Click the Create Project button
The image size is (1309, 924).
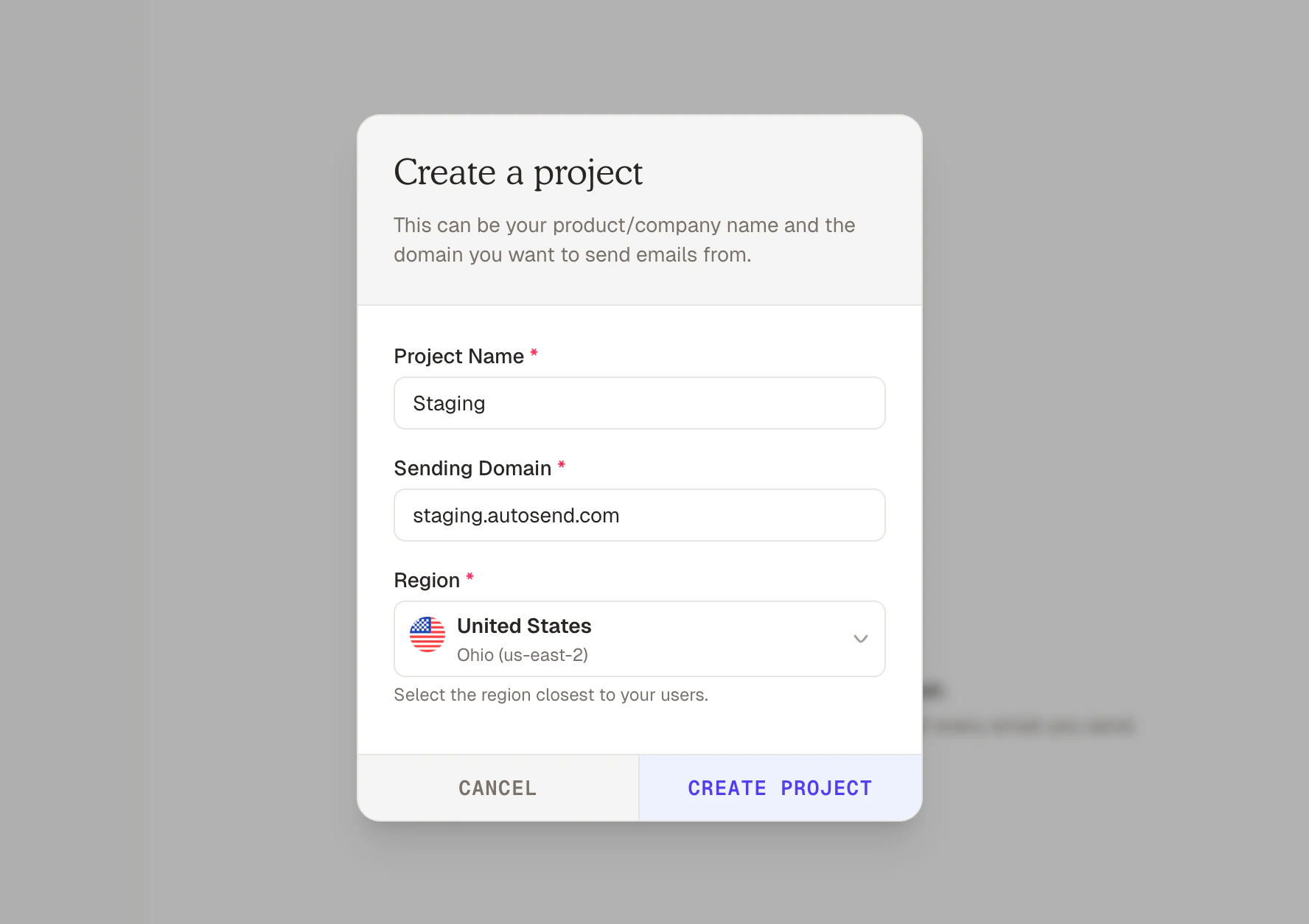(x=779, y=787)
